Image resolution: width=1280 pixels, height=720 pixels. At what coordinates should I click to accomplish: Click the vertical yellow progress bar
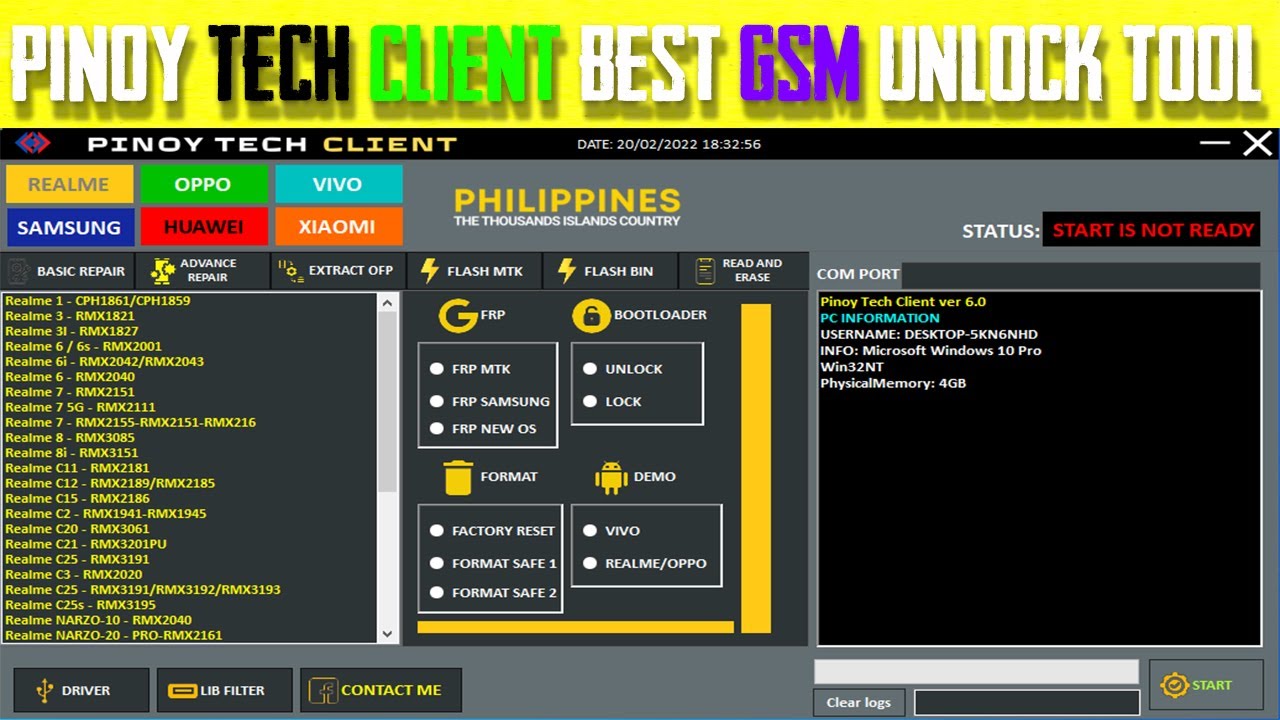756,468
